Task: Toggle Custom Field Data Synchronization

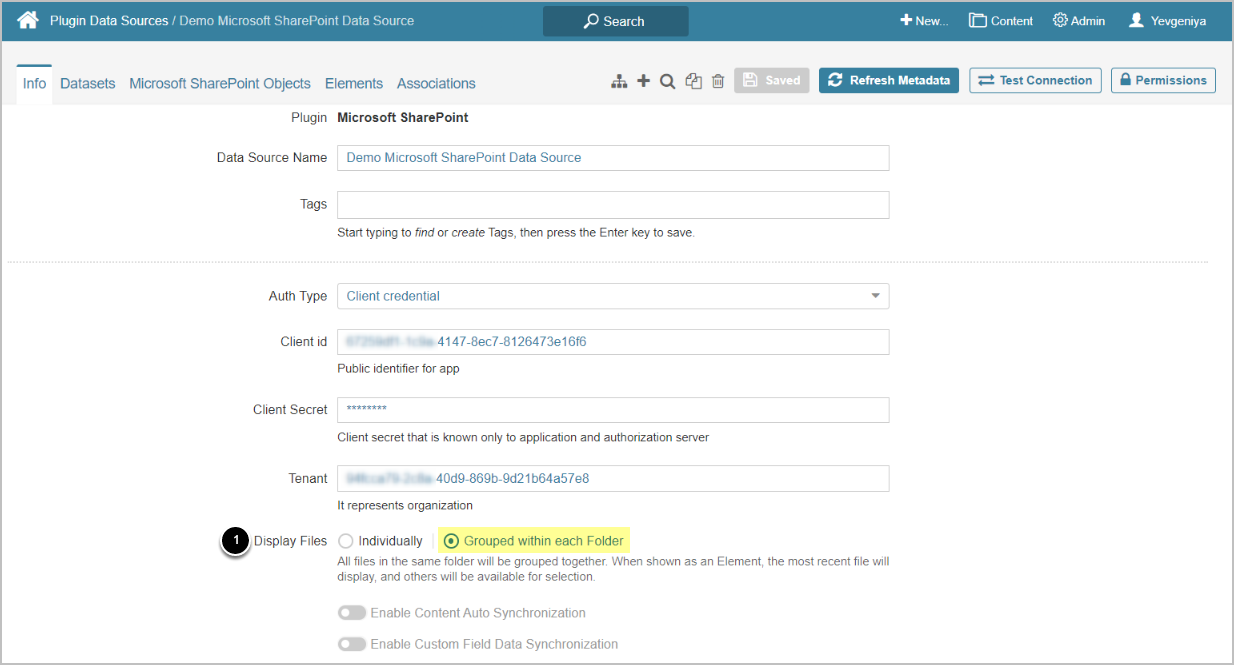Action: (x=352, y=644)
